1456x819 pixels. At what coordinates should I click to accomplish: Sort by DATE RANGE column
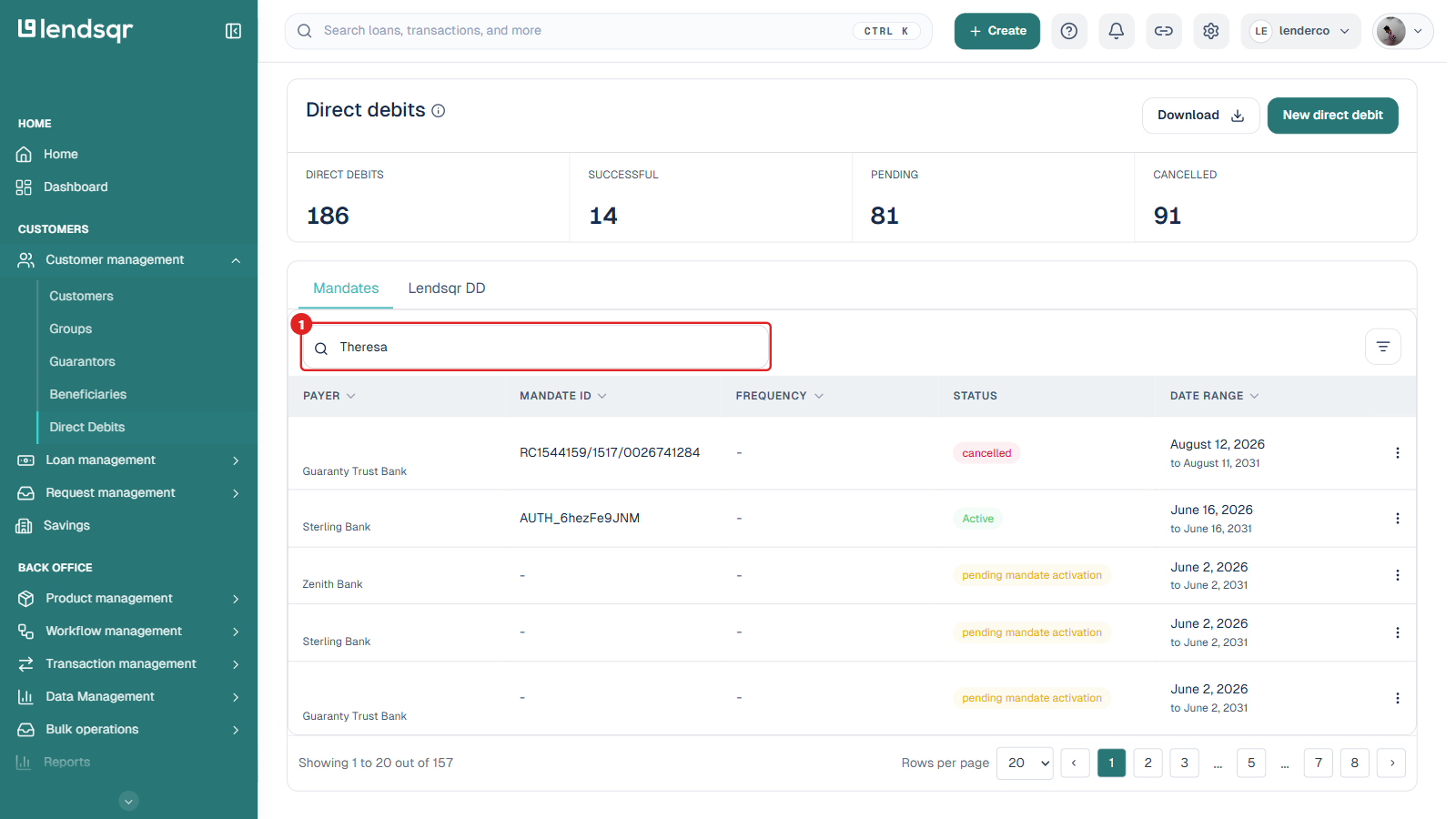pyautogui.click(x=1214, y=396)
